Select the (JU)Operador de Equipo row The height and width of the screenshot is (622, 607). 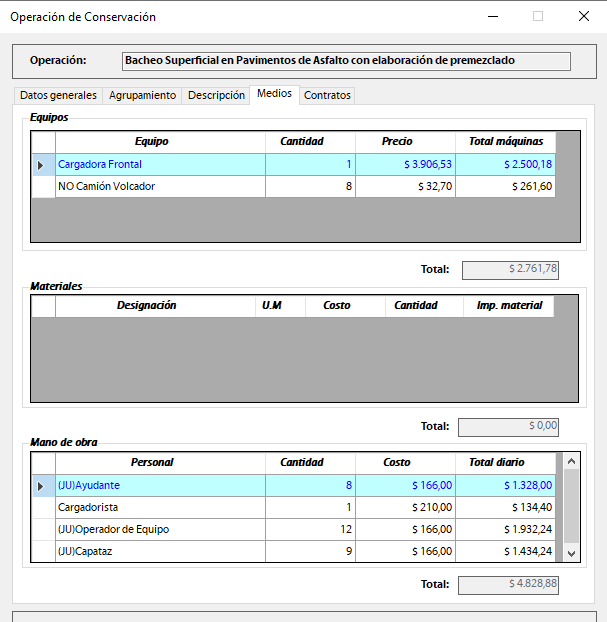[160, 529]
